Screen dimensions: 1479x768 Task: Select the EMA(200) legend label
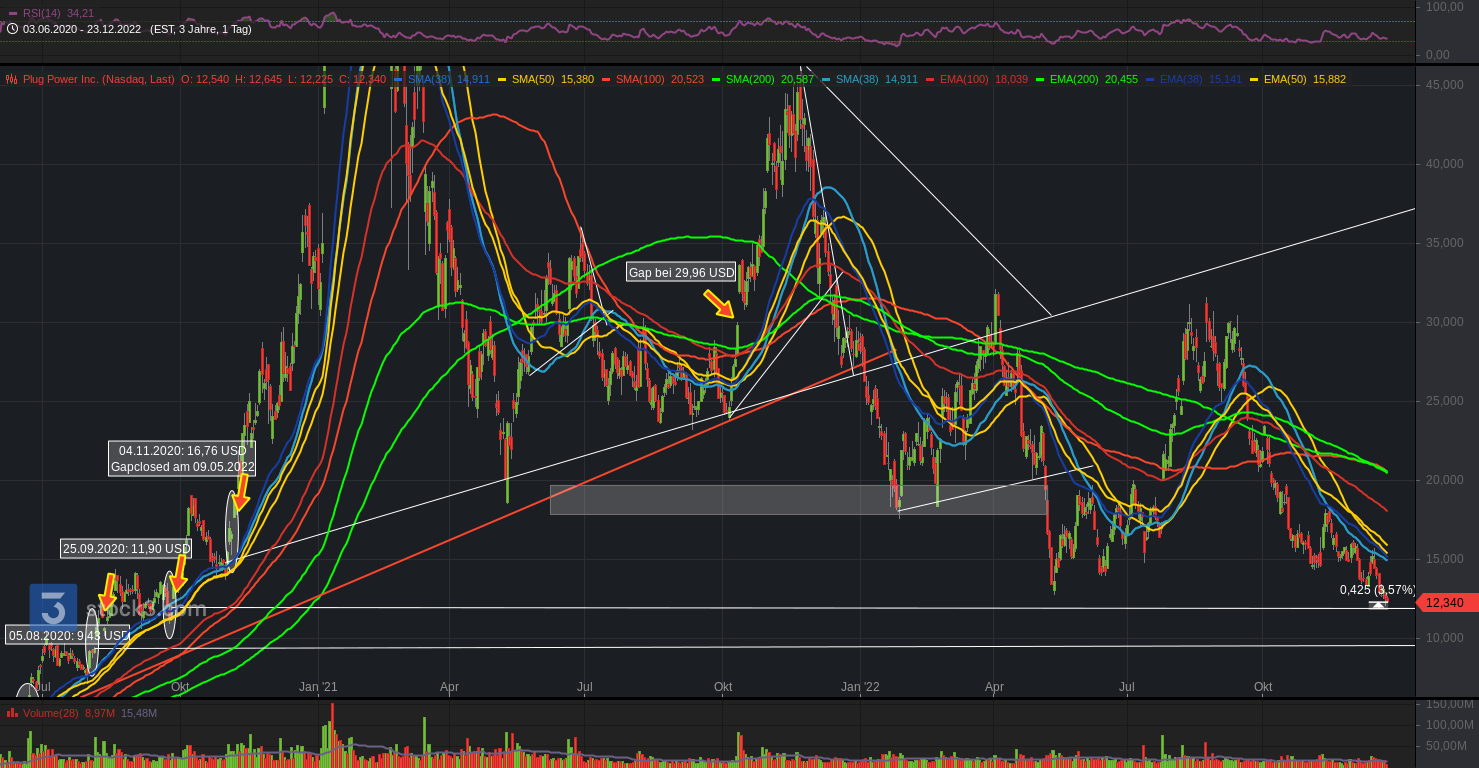[x=1074, y=79]
